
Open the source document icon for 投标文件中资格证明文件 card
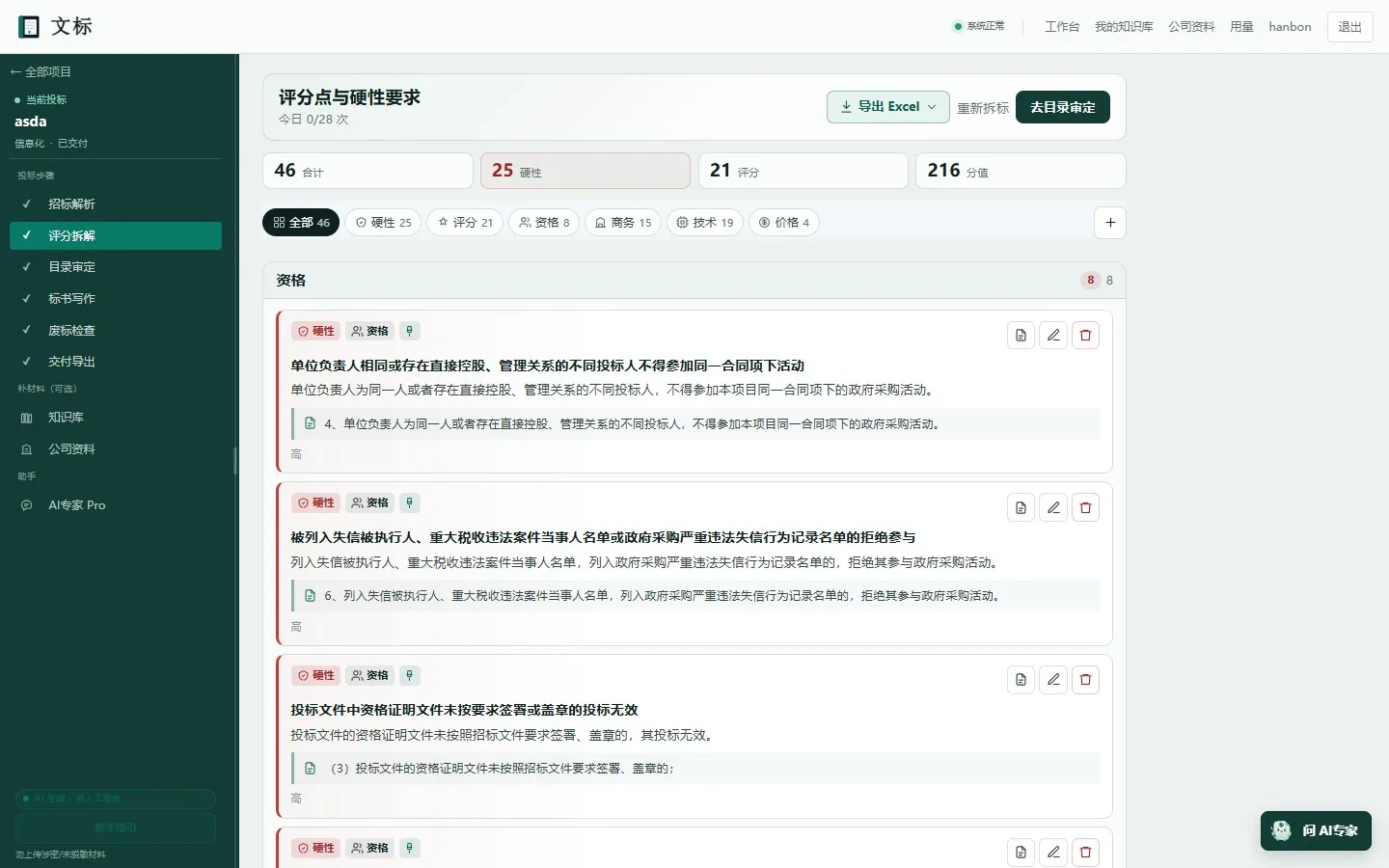pyautogui.click(x=1021, y=680)
